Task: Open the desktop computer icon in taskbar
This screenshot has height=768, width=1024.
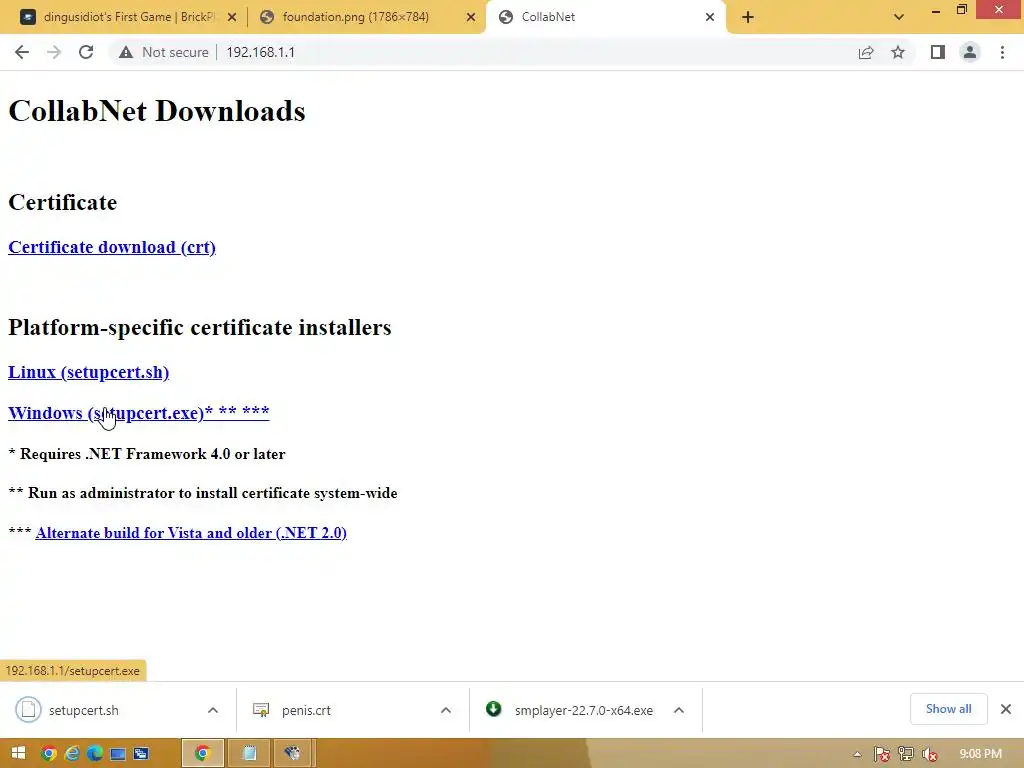Action: coord(118,754)
